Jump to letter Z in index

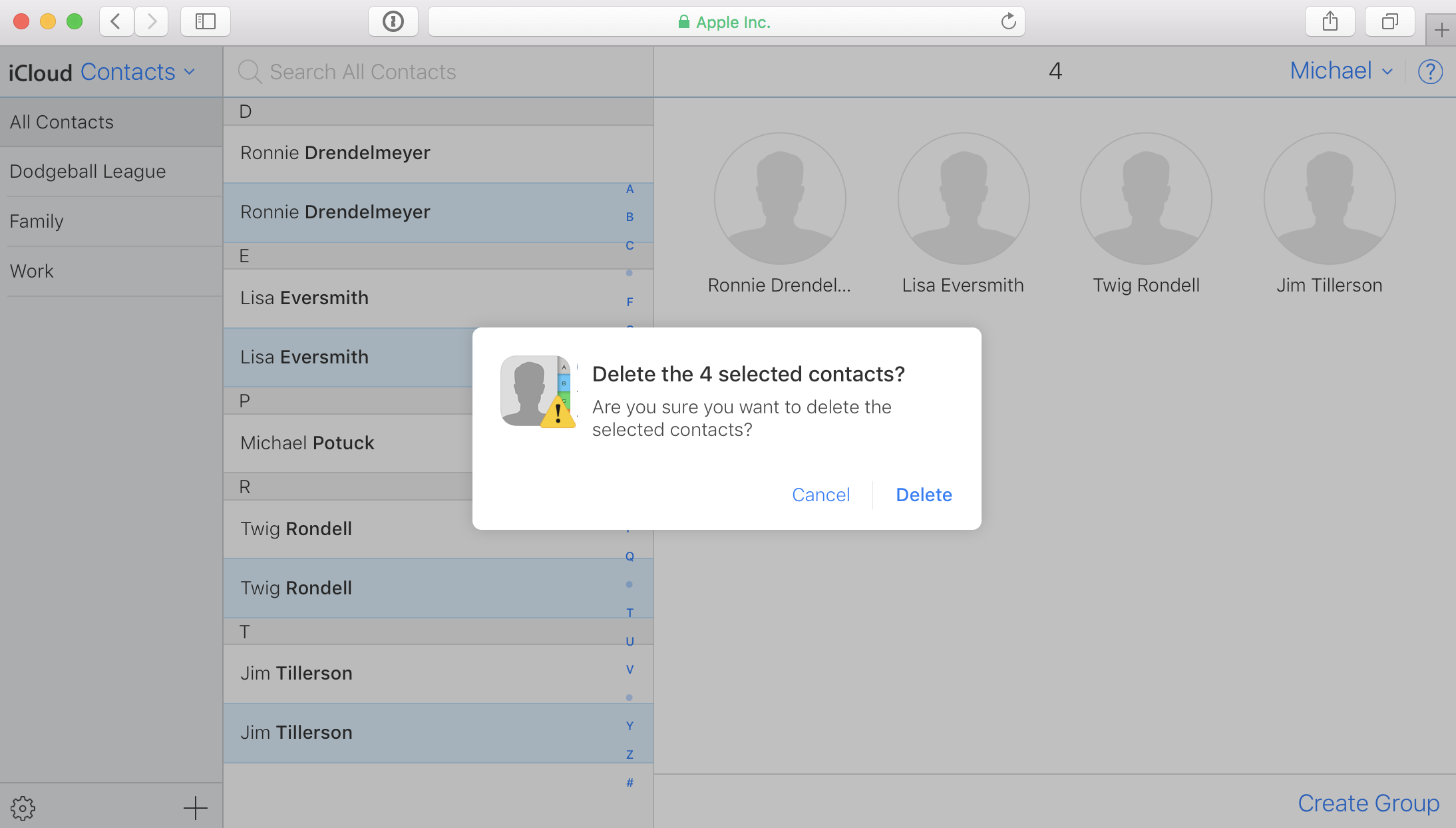pos(630,755)
